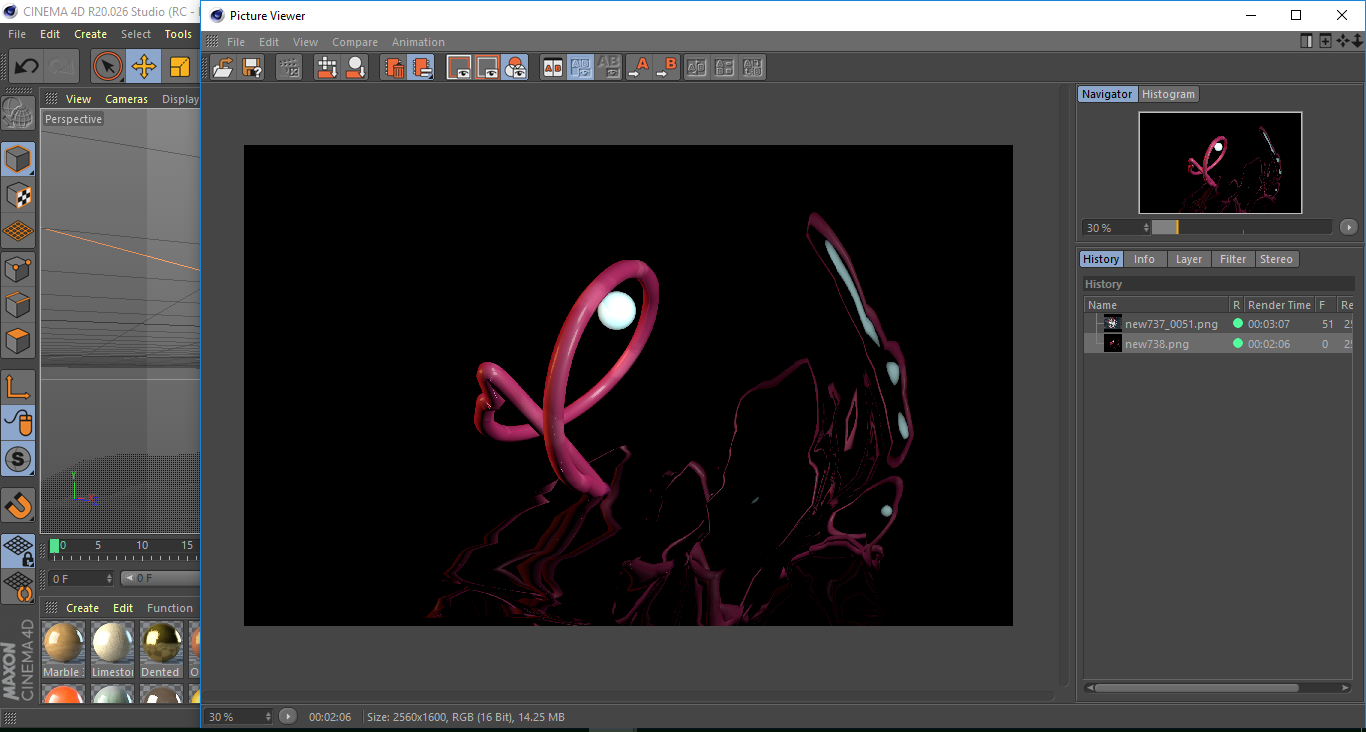
Task: Click New Window plus icon top-right
Action: point(1325,41)
